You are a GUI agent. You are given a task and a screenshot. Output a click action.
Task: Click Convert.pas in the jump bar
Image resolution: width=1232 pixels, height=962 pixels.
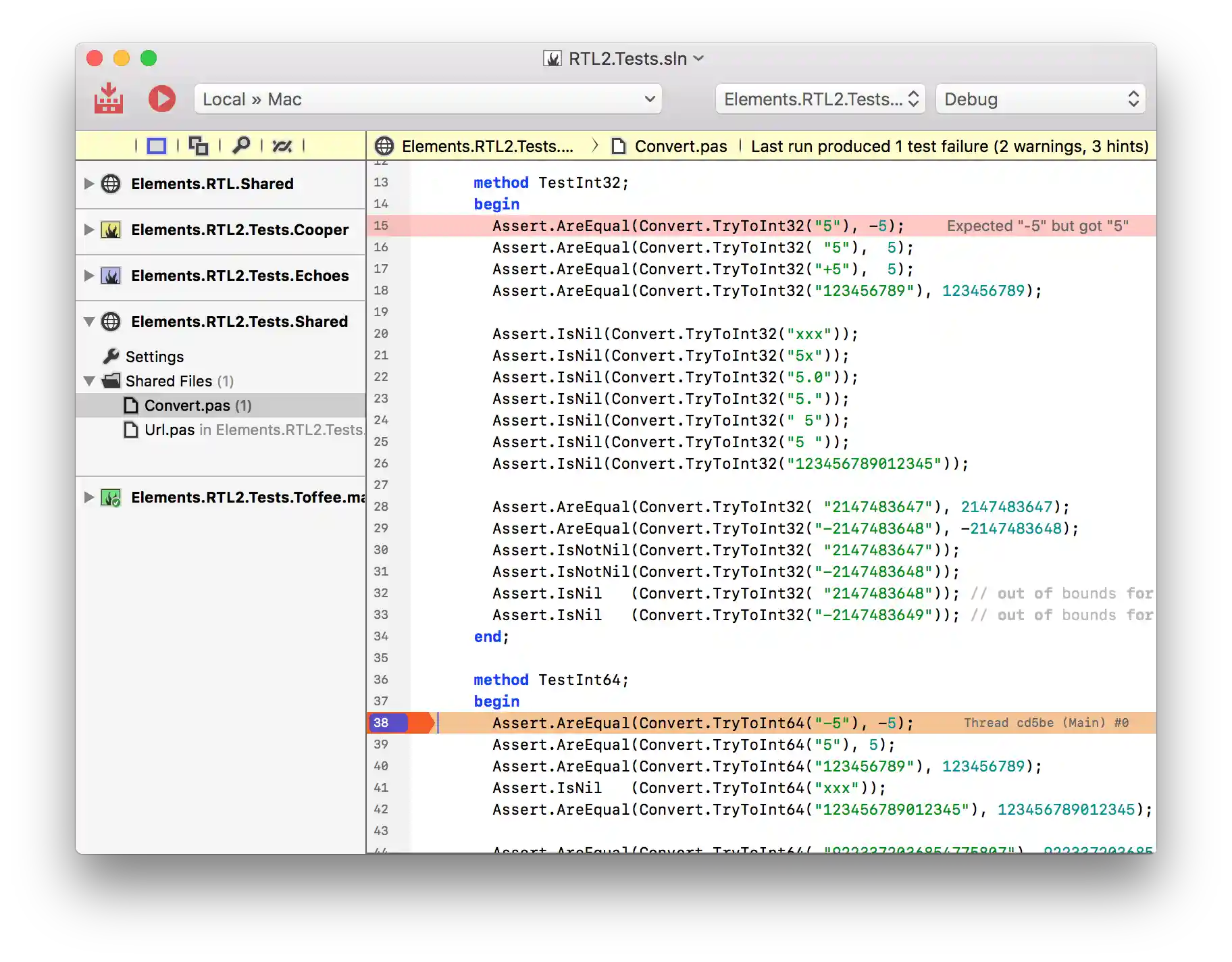[x=680, y=147]
